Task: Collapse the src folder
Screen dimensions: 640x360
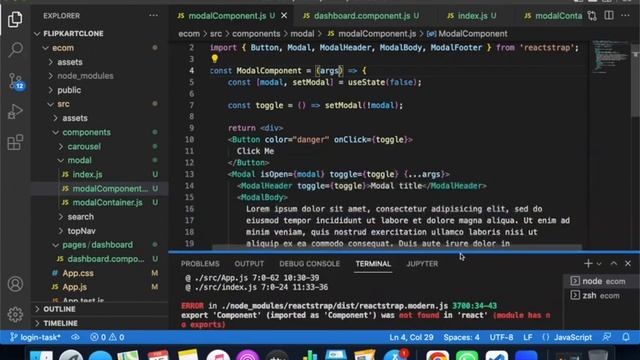Action: coord(100,104)
